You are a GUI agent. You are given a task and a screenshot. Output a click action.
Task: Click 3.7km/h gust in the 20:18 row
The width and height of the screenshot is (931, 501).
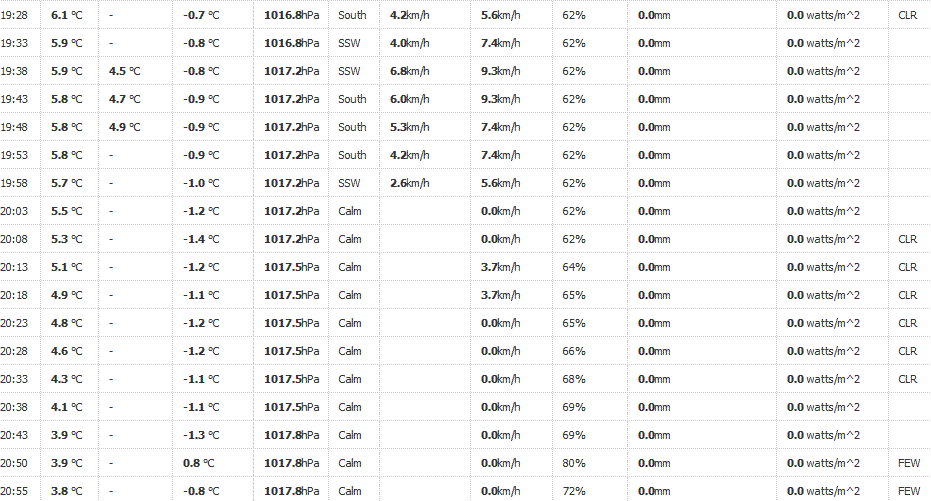(x=501, y=295)
